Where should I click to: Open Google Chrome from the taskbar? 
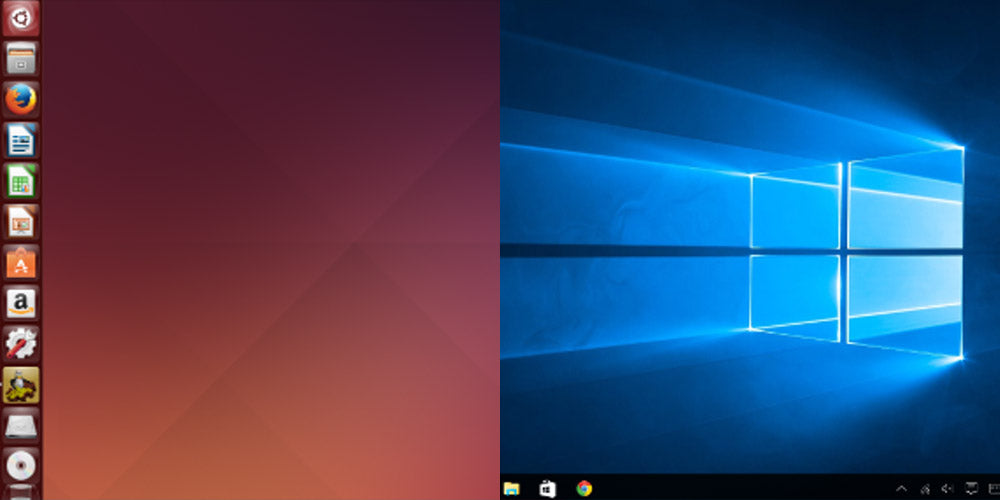pyautogui.click(x=584, y=488)
